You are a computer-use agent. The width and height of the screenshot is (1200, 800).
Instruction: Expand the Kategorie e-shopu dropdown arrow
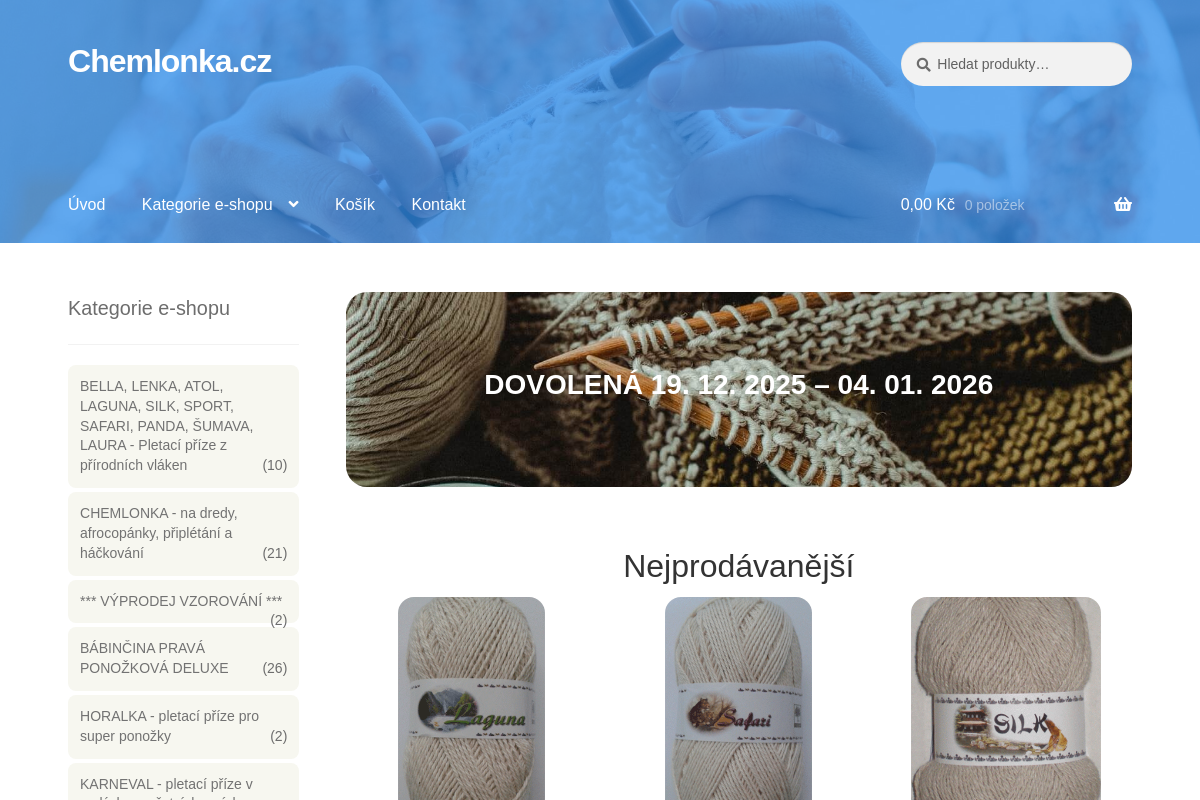tap(293, 204)
